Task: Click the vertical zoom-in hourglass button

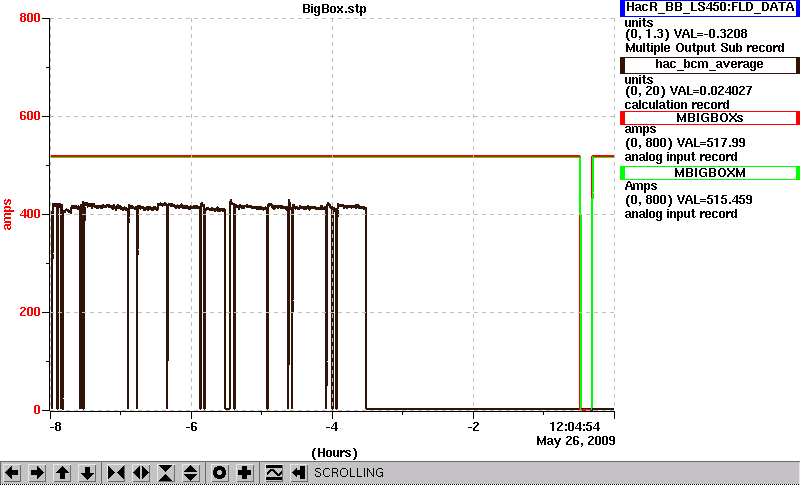Action: click(166, 473)
